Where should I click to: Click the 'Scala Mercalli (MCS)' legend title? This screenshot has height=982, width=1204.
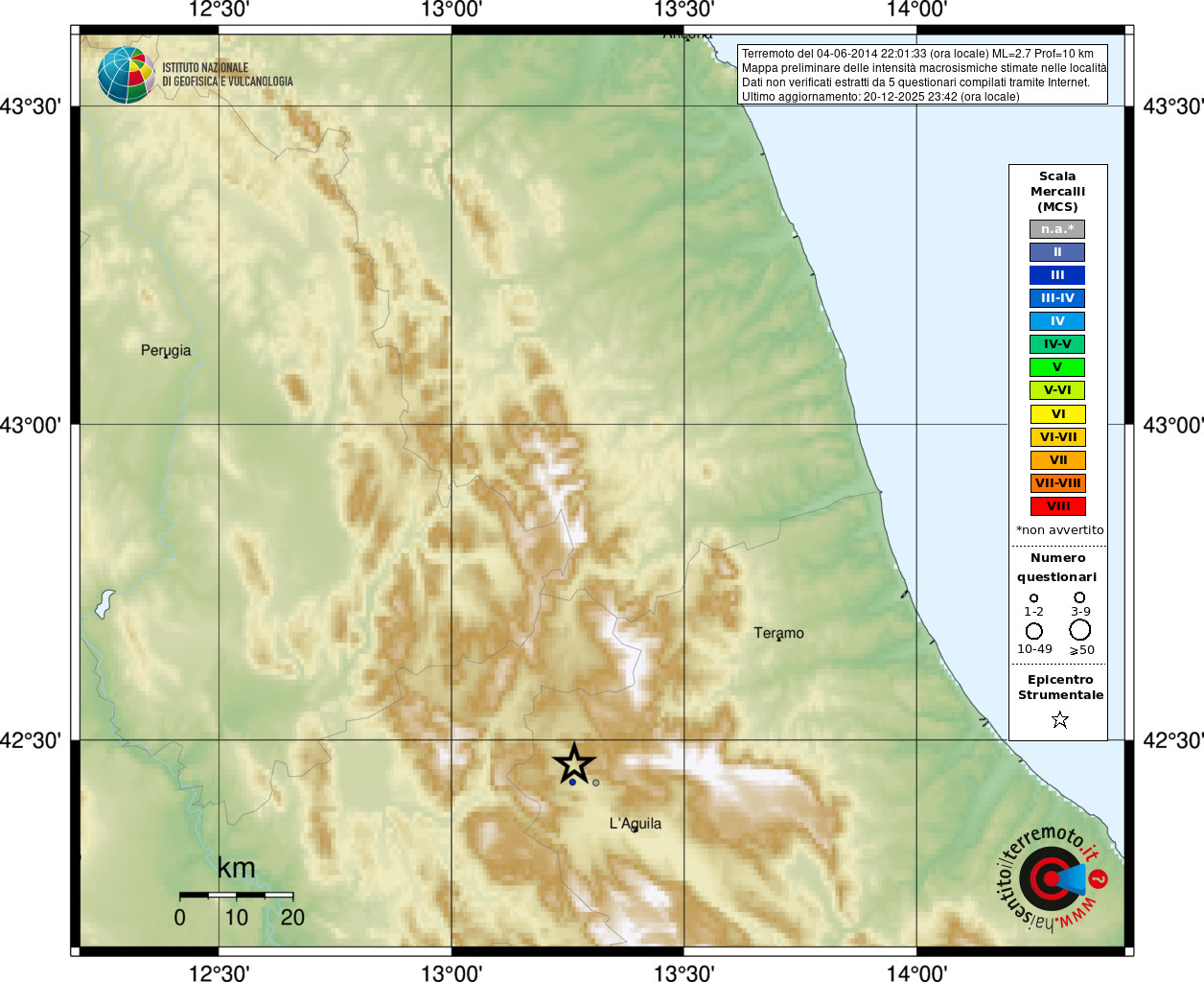tap(1057, 192)
